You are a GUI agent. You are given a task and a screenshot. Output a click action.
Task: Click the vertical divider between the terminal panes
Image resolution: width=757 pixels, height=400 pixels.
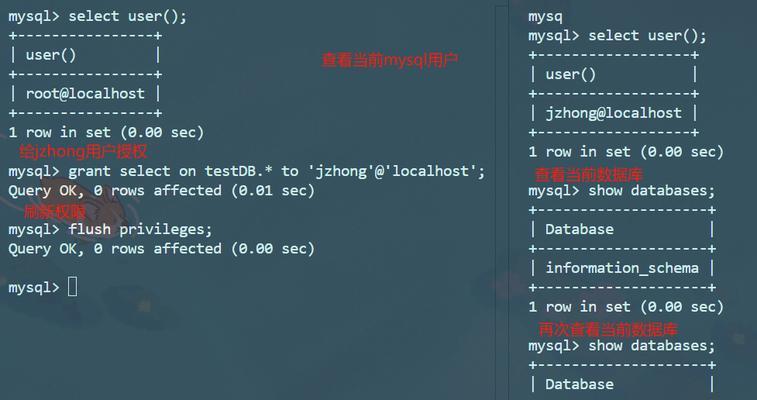(x=496, y=200)
